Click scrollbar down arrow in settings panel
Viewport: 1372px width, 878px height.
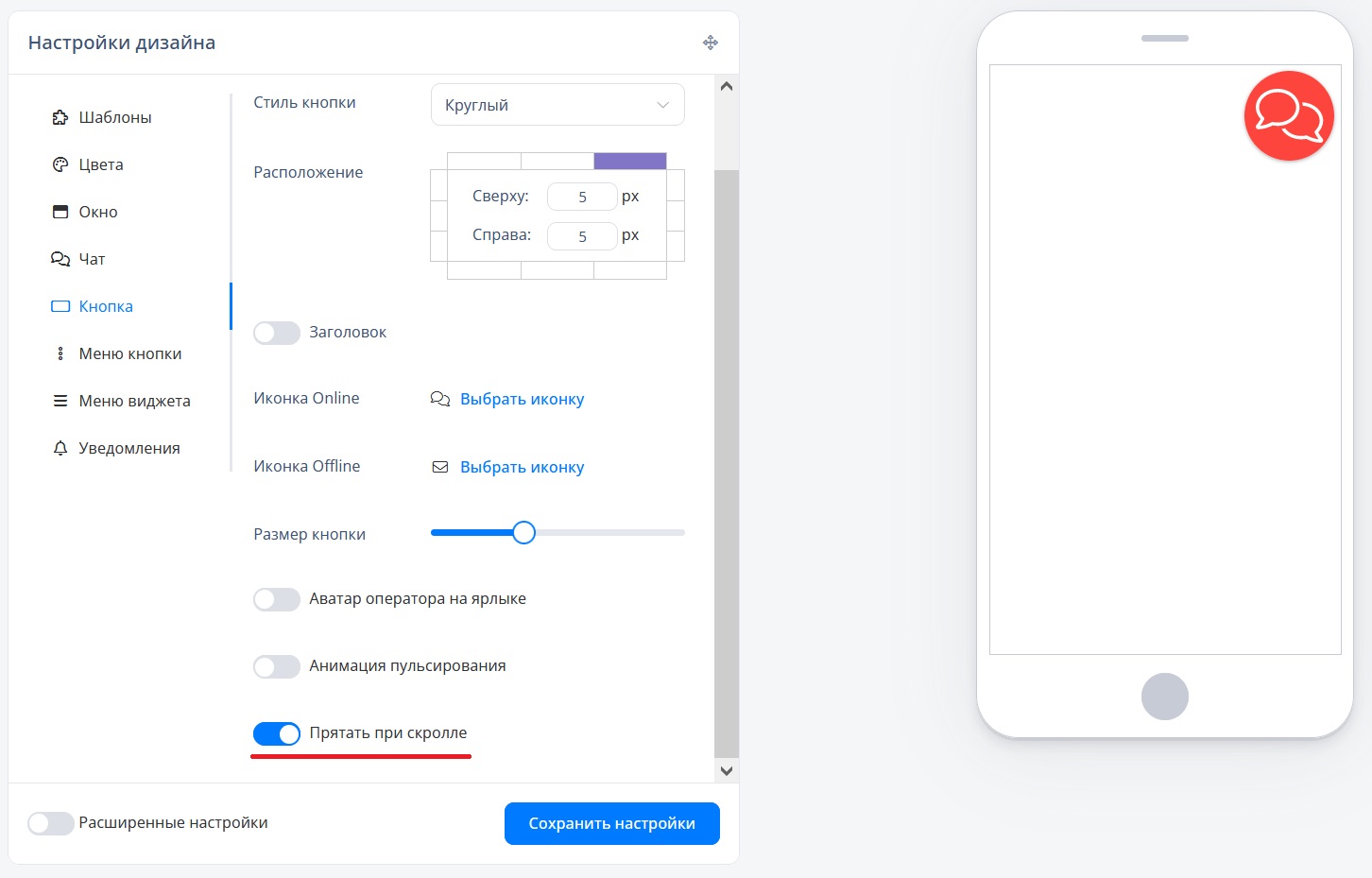click(x=726, y=770)
